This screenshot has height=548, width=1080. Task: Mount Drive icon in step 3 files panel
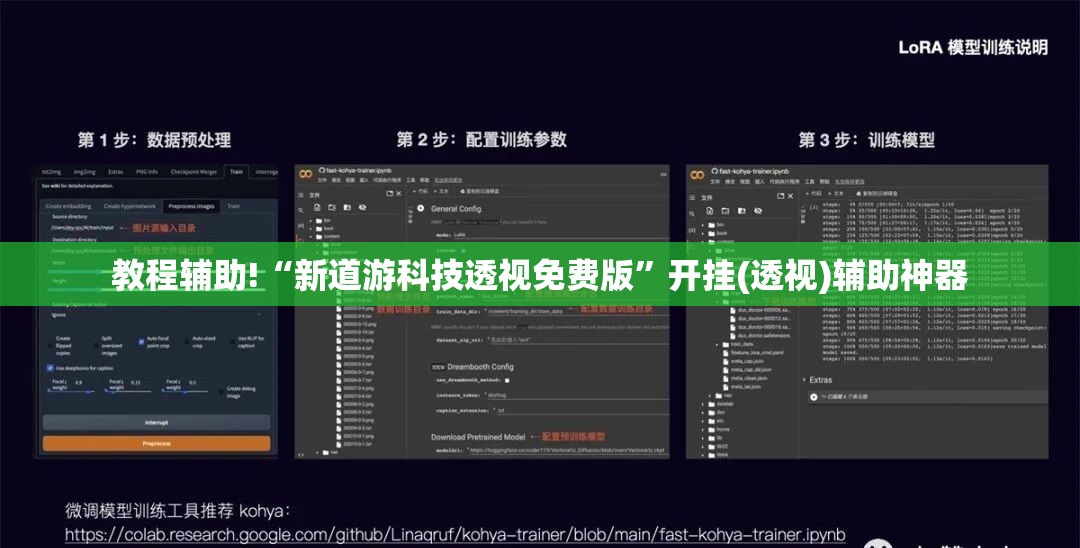pyautogui.click(x=741, y=211)
